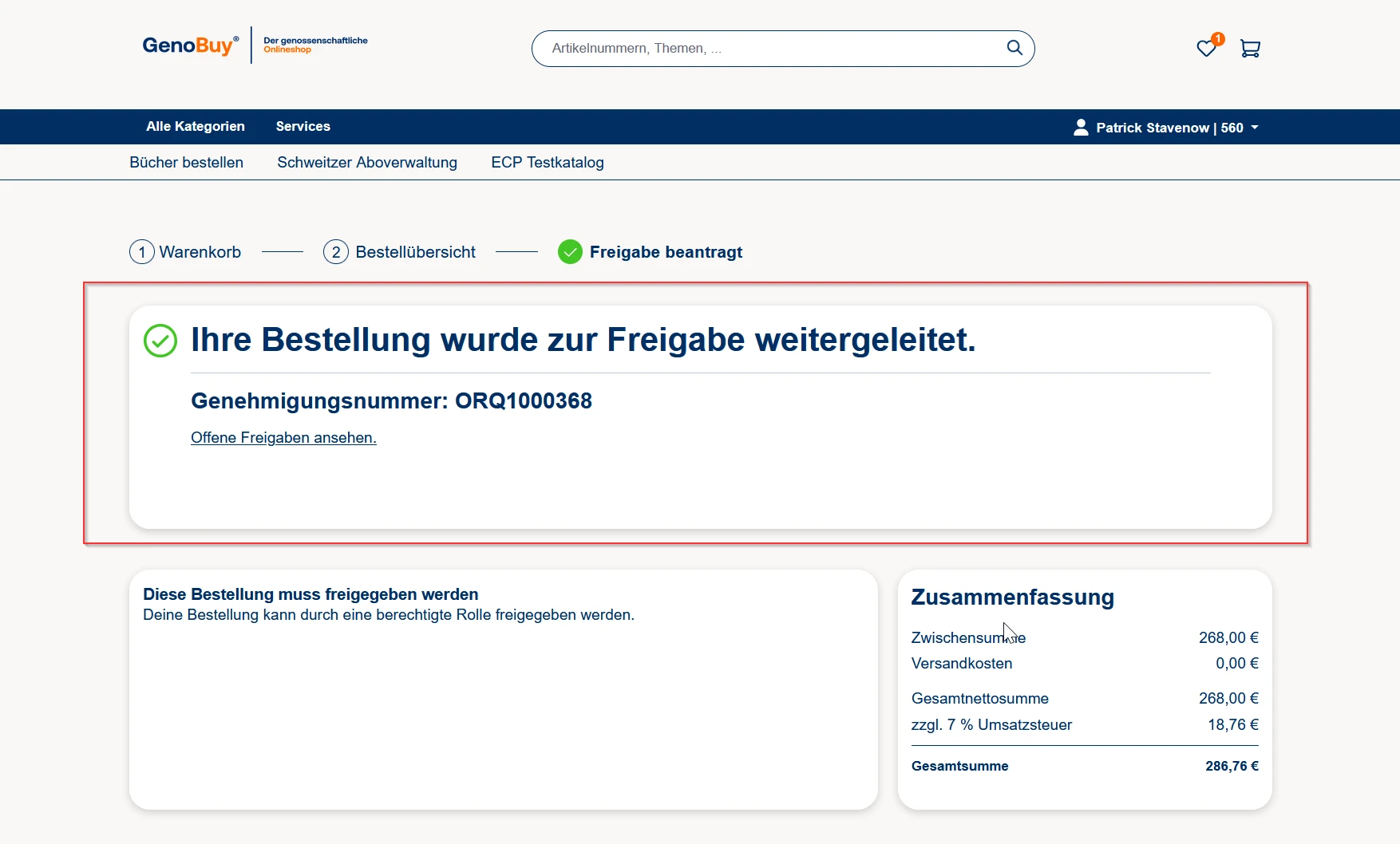Click the step 2 Bestellübersicht circle
The height and width of the screenshot is (844, 1400).
pyautogui.click(x=336, y=252)
